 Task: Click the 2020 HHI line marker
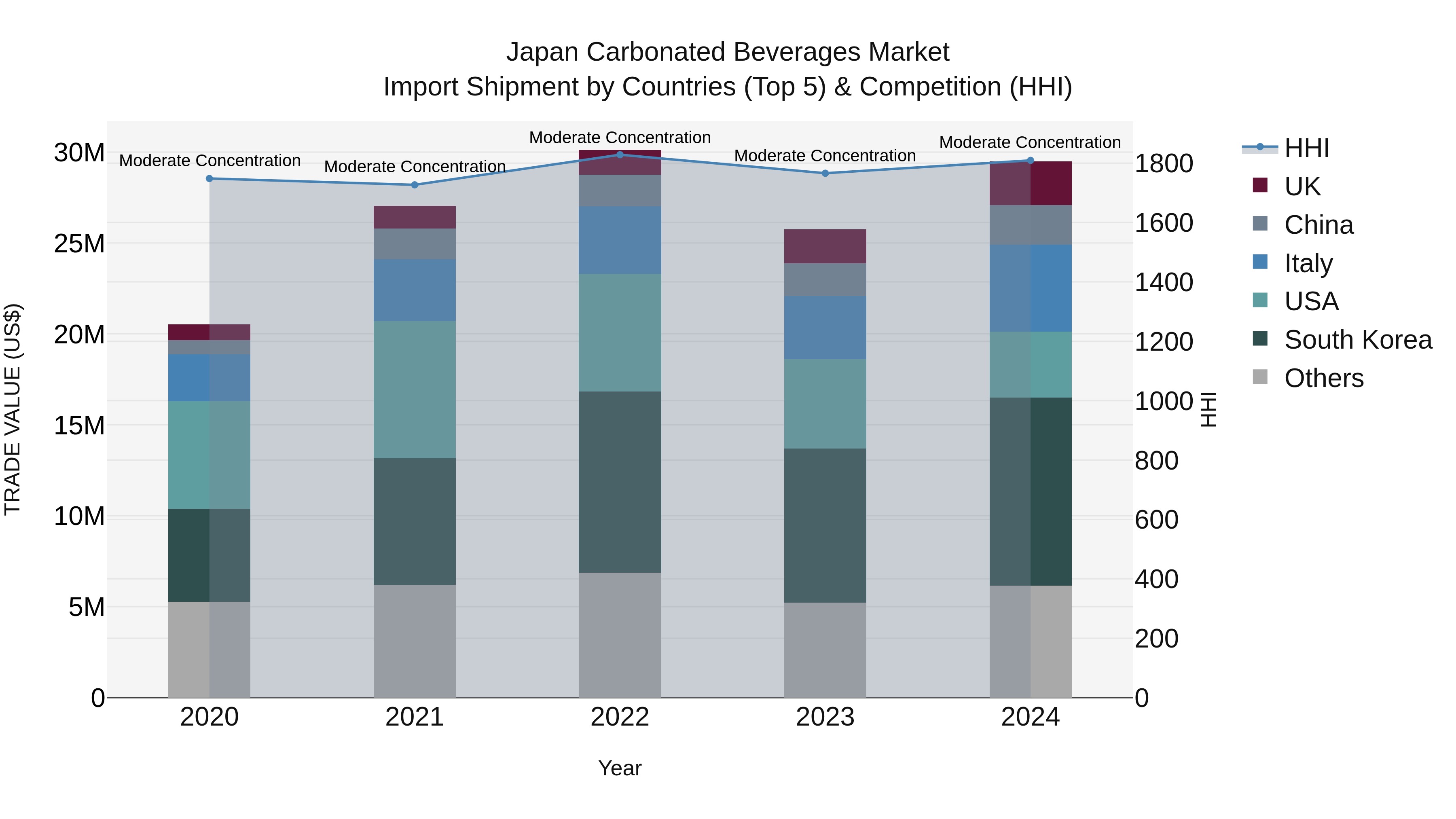pos(209,179)
